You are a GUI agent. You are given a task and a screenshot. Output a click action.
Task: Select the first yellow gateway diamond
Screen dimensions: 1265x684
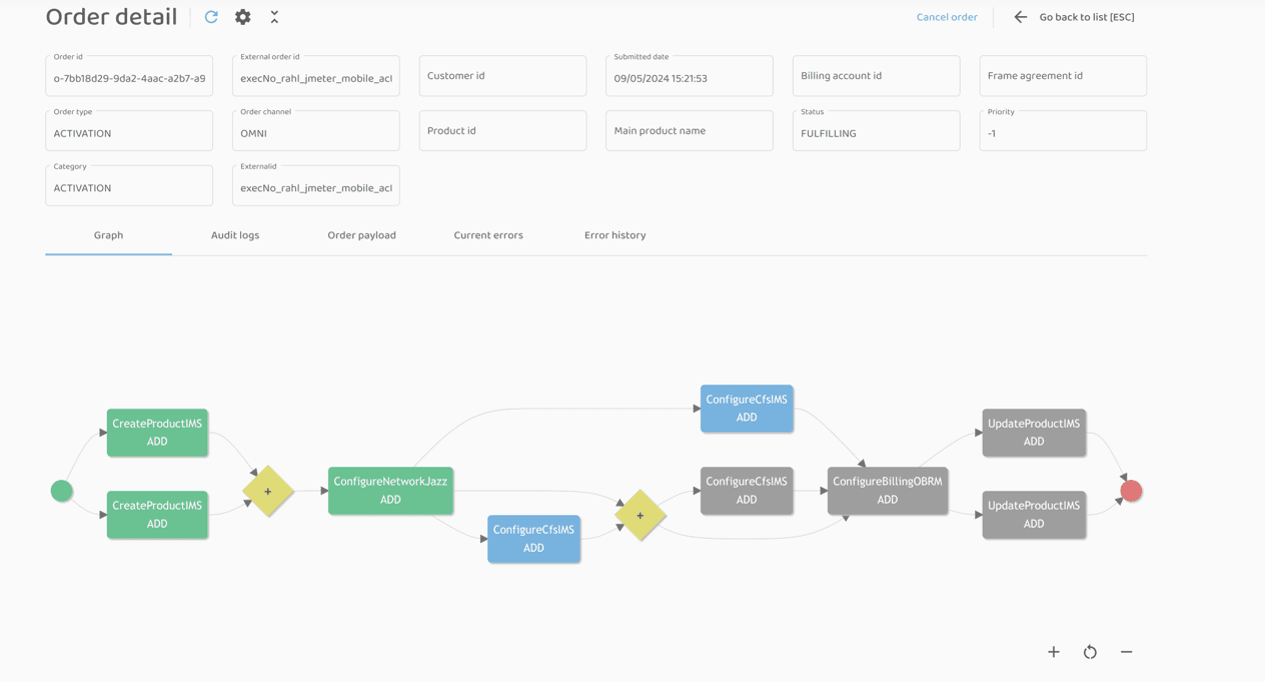[268, 491]
